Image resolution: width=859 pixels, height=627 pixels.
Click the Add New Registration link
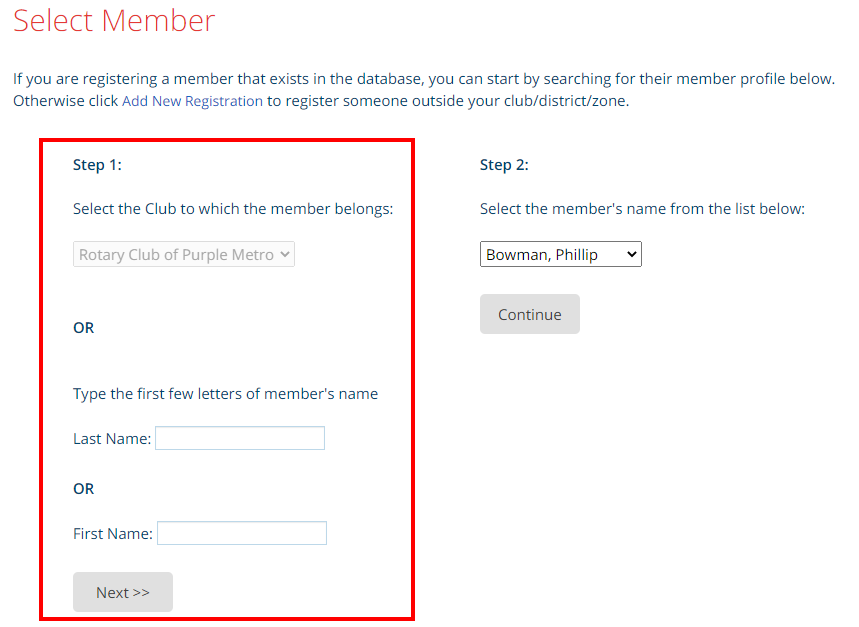(192, 101)
